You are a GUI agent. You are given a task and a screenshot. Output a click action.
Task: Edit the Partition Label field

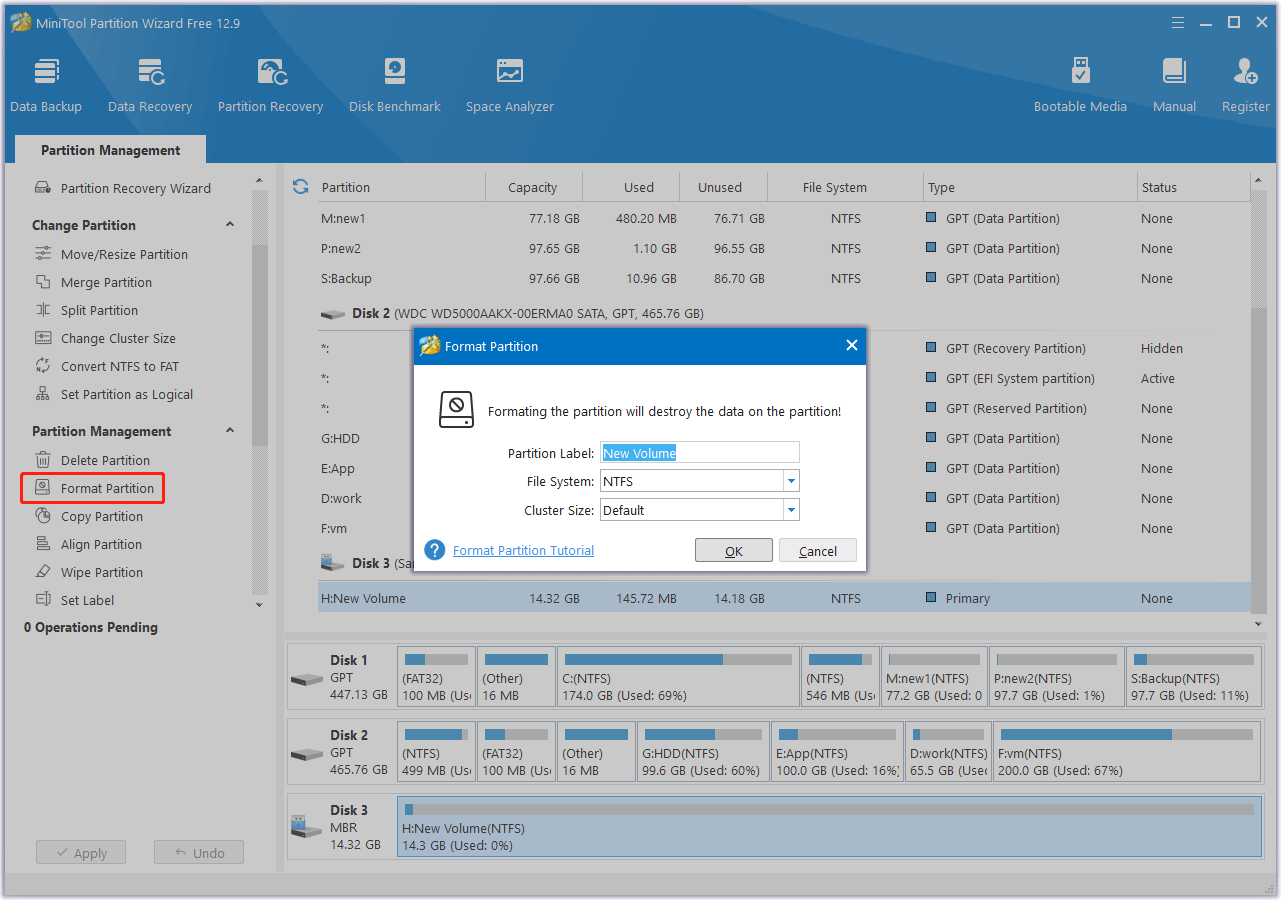tap(698, 452)
